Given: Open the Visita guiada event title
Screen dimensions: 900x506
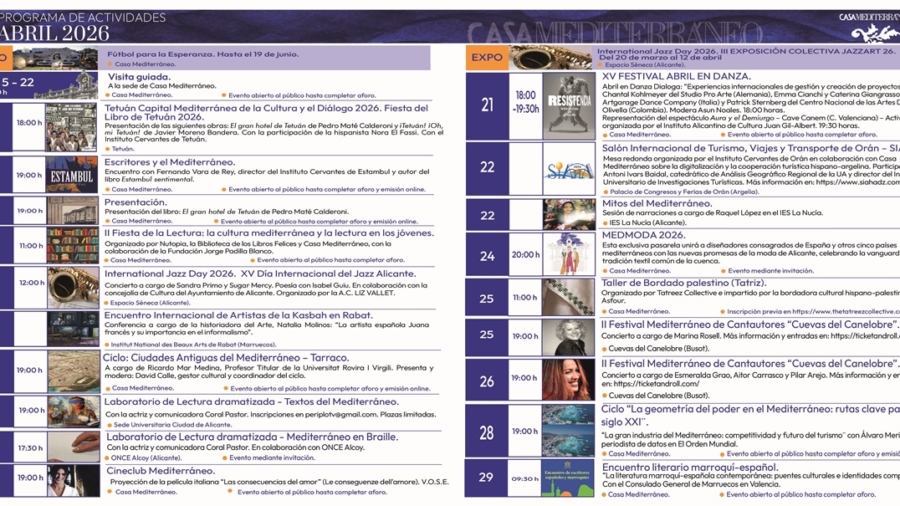Looking at the screenshot, I should click(139, 77).
